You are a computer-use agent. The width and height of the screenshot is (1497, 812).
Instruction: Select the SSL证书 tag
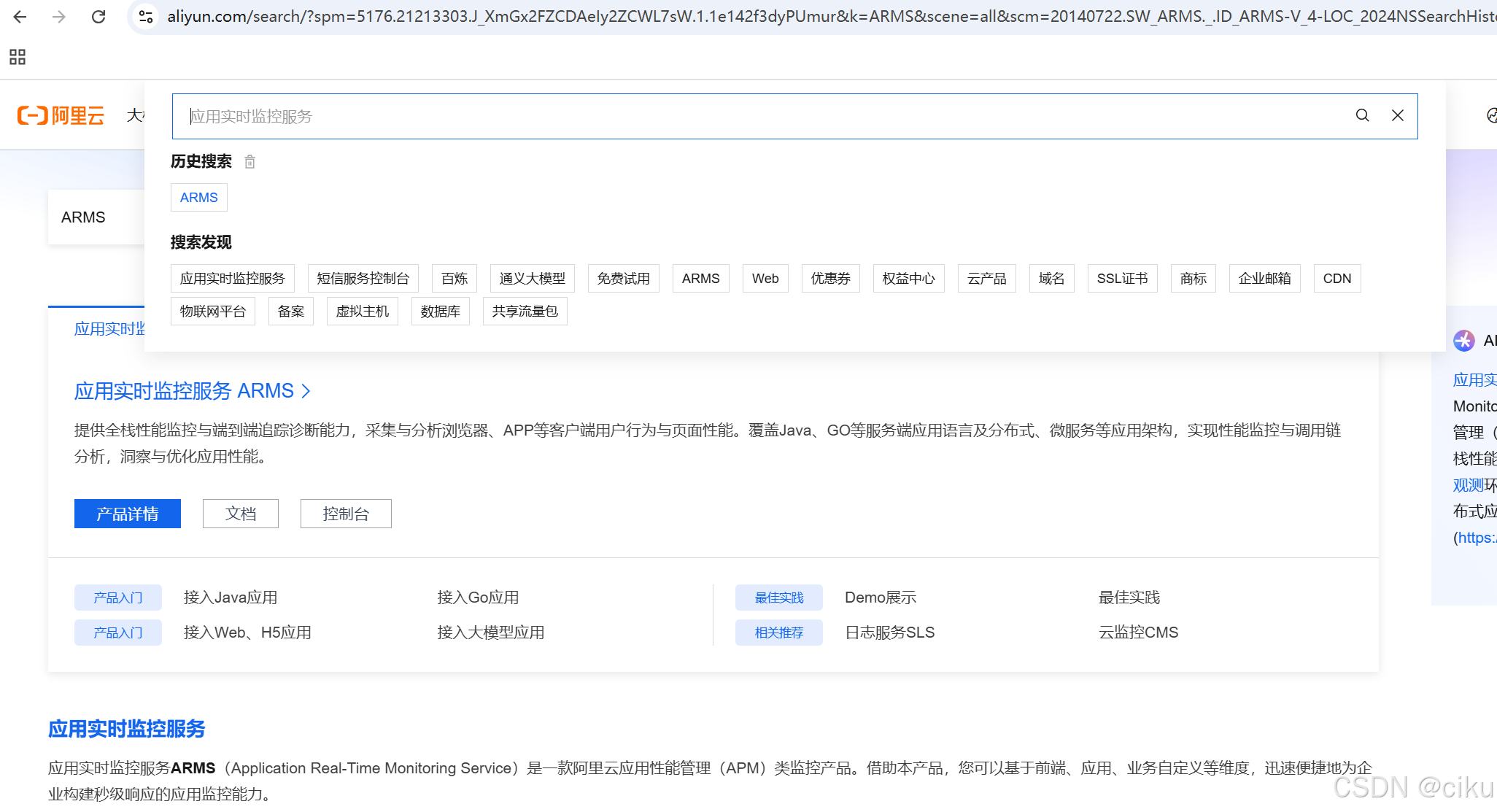[1123, 278]
